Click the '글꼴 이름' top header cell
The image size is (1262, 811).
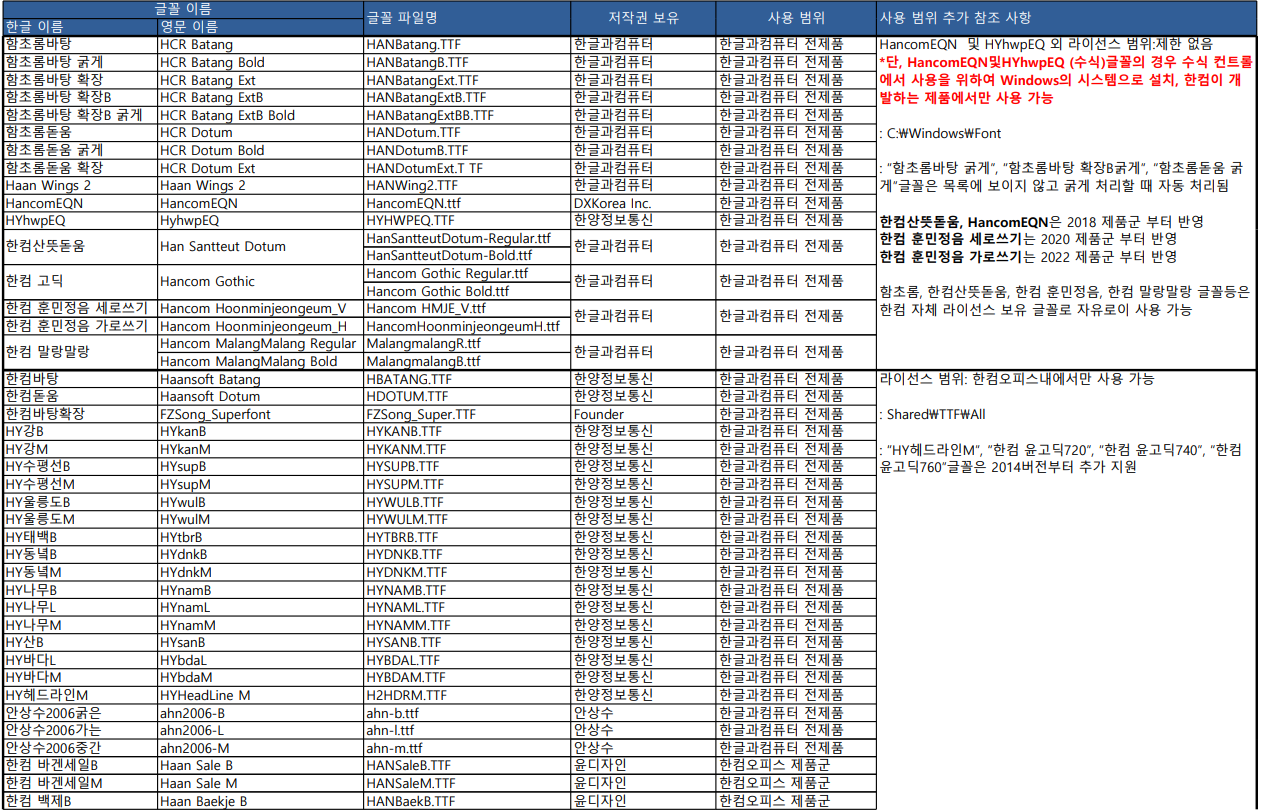click(182, 9)
